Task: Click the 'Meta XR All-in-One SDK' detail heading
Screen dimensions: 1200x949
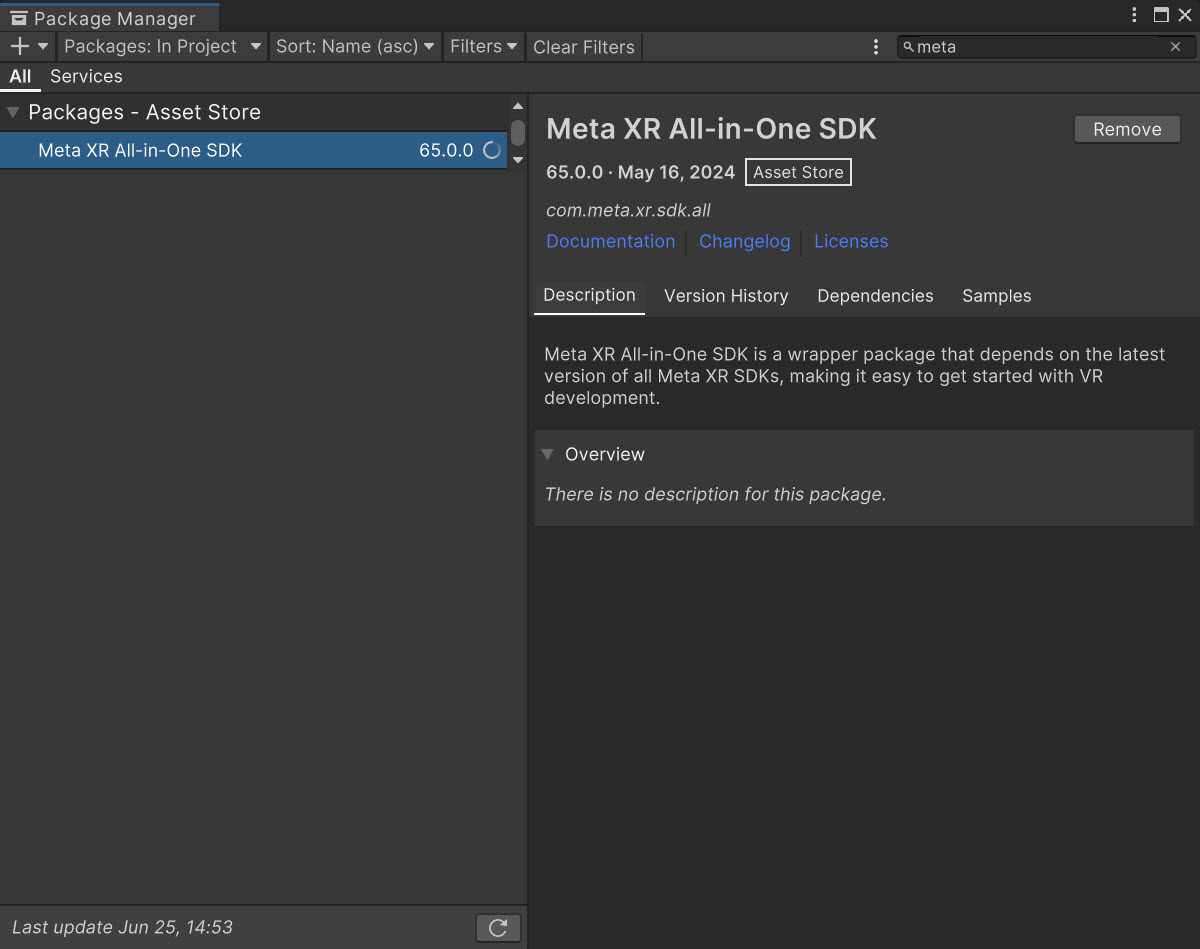Action: click(x=711, y=129)
